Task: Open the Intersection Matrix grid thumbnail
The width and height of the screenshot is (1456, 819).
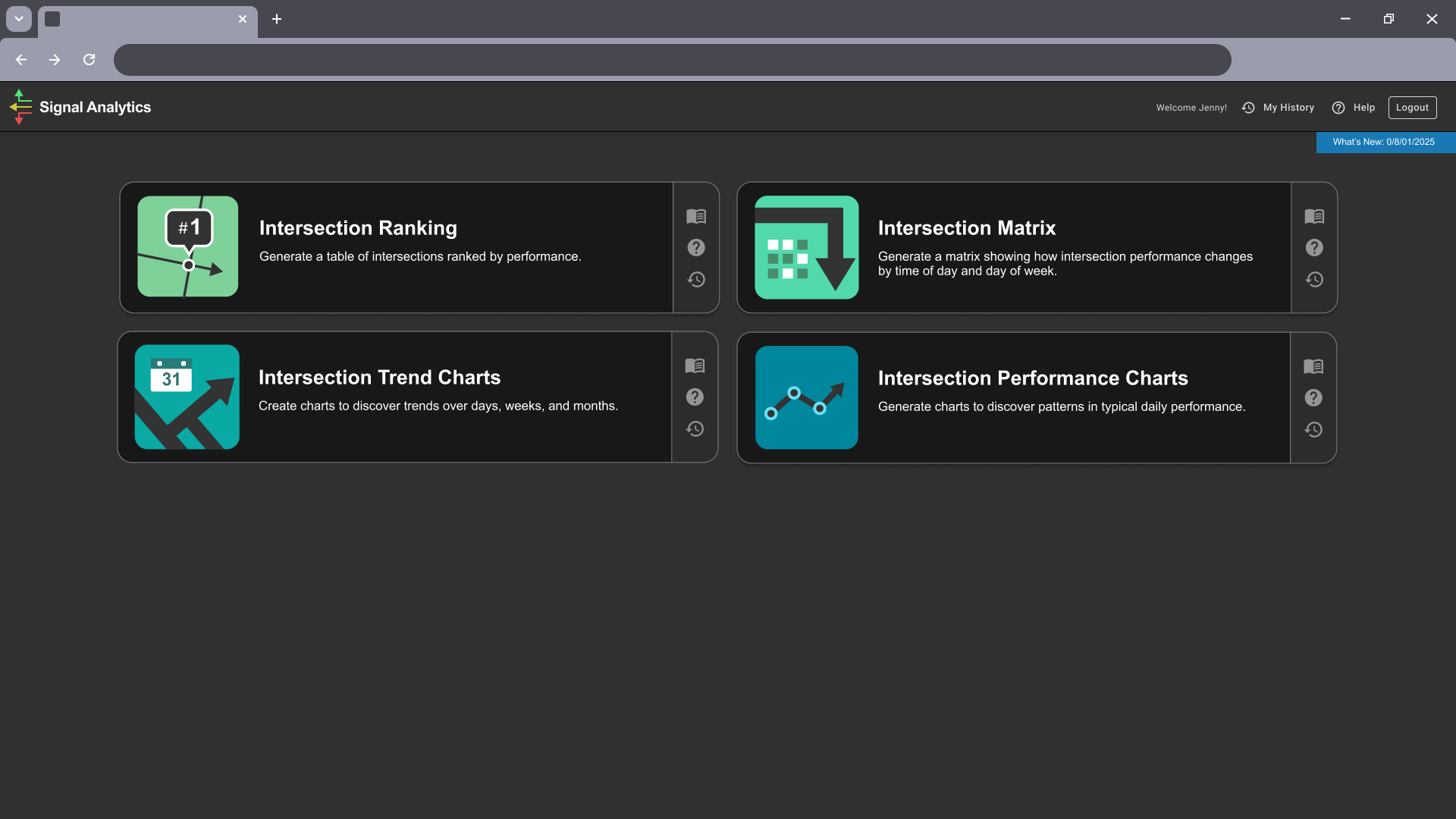Action: point(806,247)
